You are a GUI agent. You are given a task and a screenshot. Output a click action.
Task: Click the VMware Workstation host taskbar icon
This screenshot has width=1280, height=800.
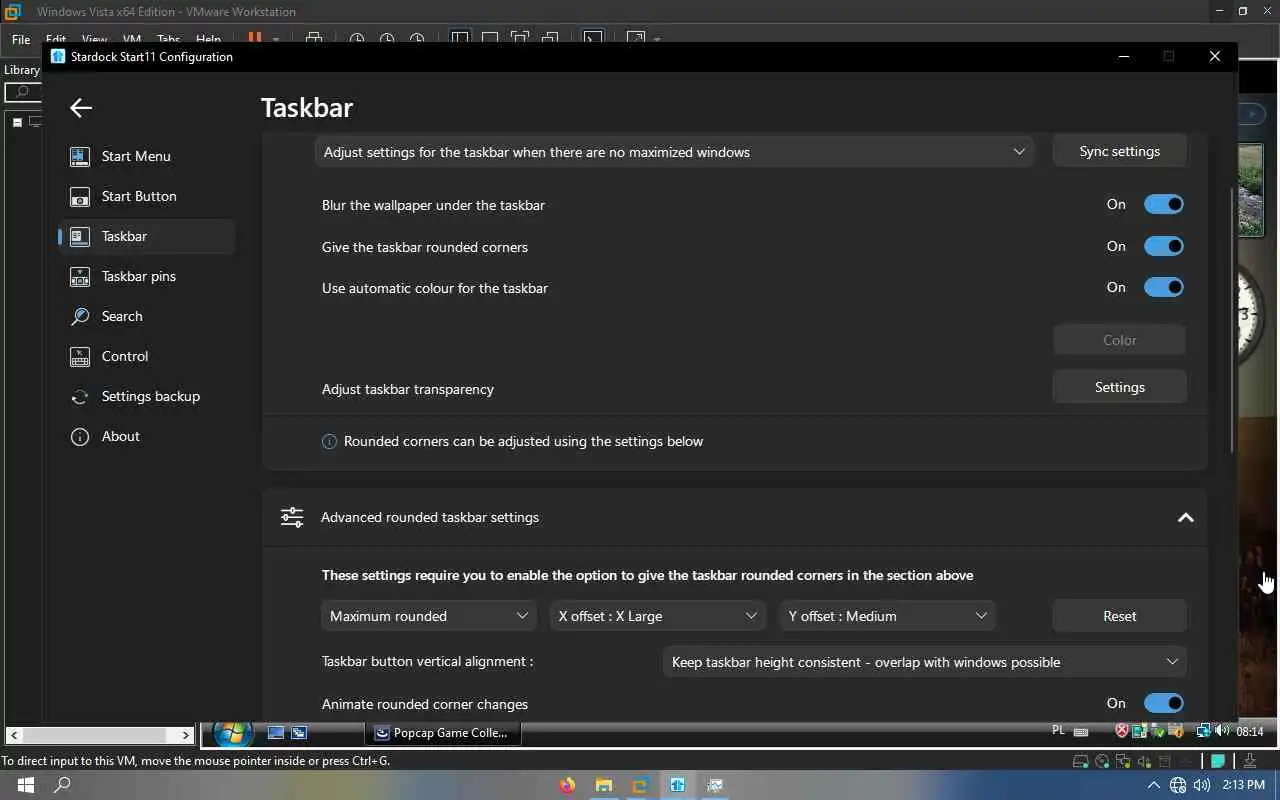click(x=640, y=785)
